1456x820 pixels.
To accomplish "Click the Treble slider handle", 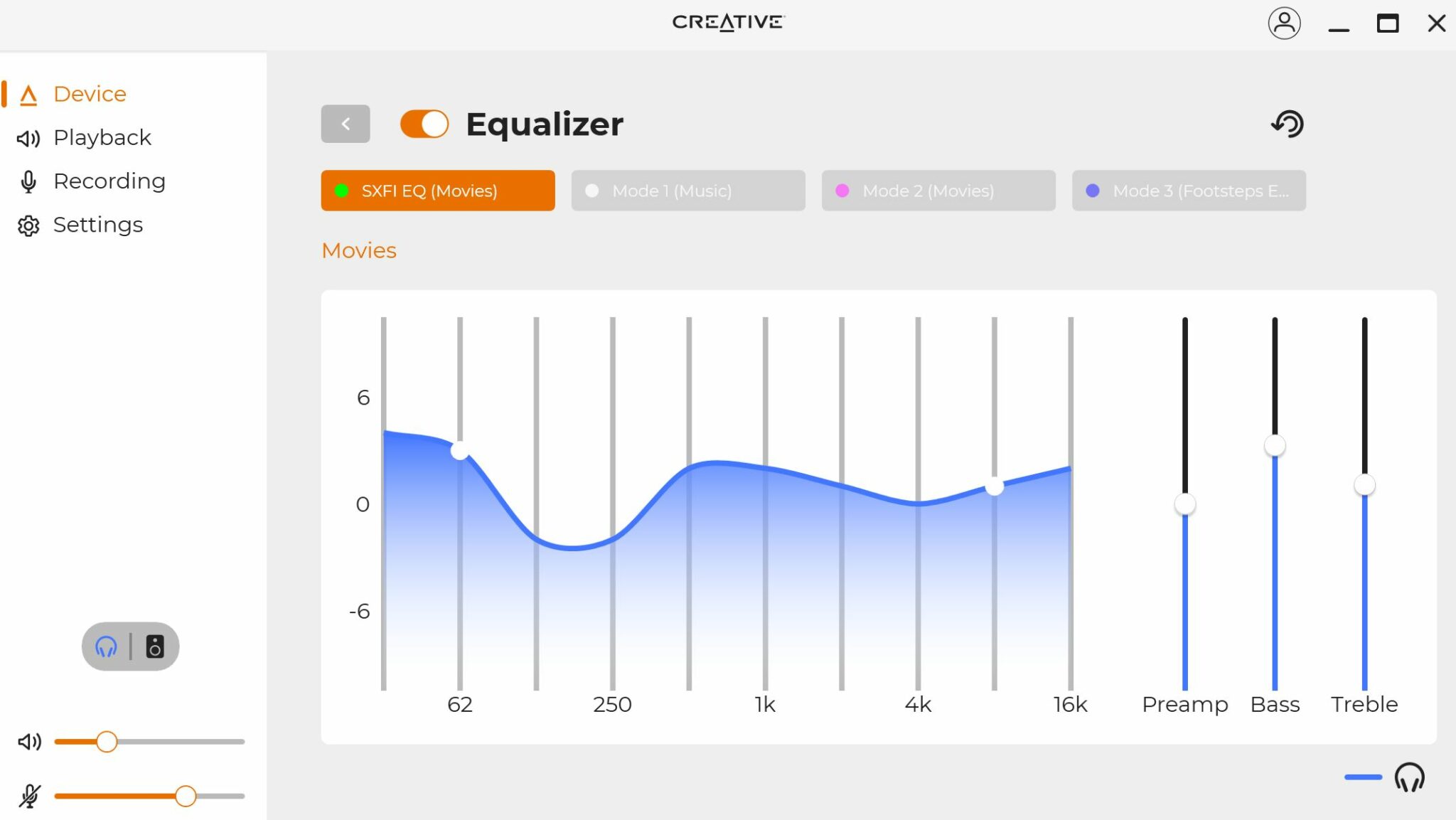I will coord(1364,485).
